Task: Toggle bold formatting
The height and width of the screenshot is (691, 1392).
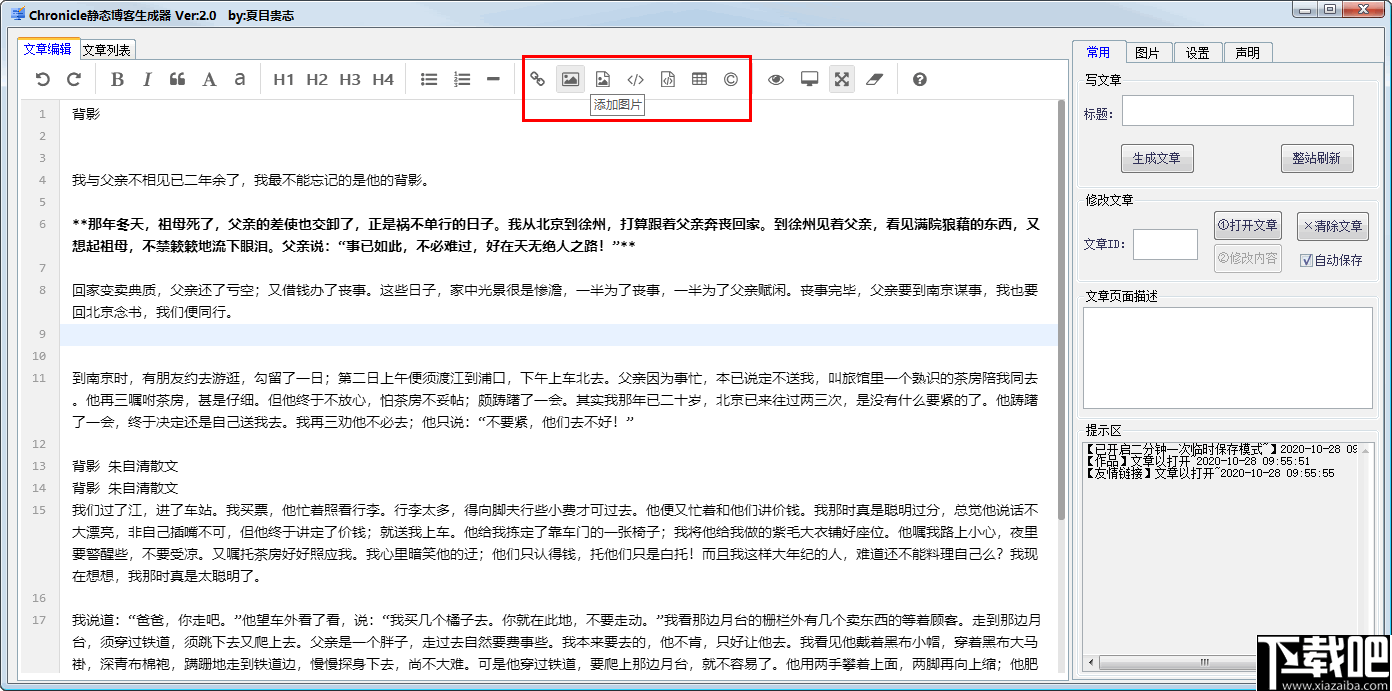Action: pos(116,79)
